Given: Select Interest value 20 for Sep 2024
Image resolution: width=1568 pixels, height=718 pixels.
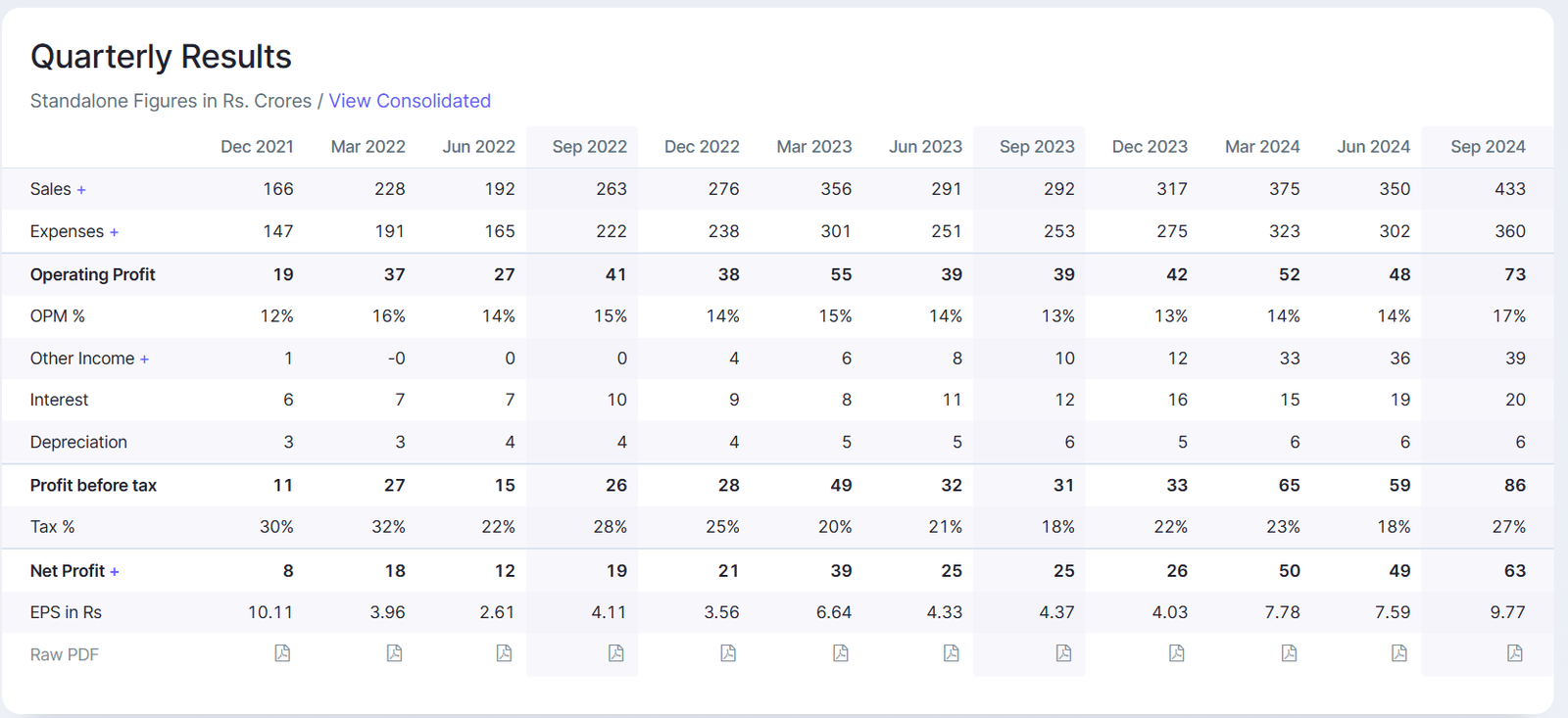Looking at the screenshot, I should click(1515, 400).
